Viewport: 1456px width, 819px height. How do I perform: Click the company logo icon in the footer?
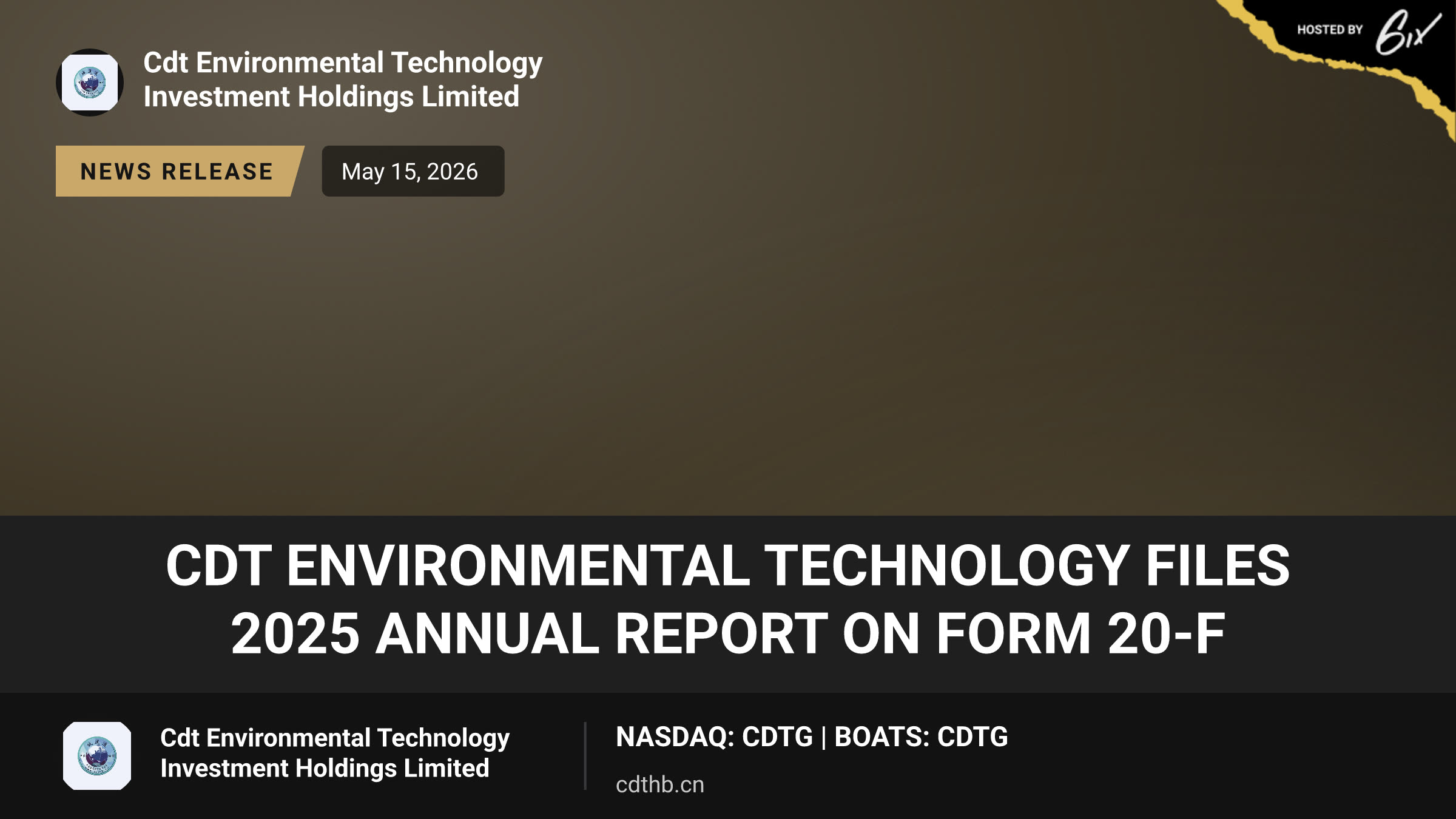(97, 756)
